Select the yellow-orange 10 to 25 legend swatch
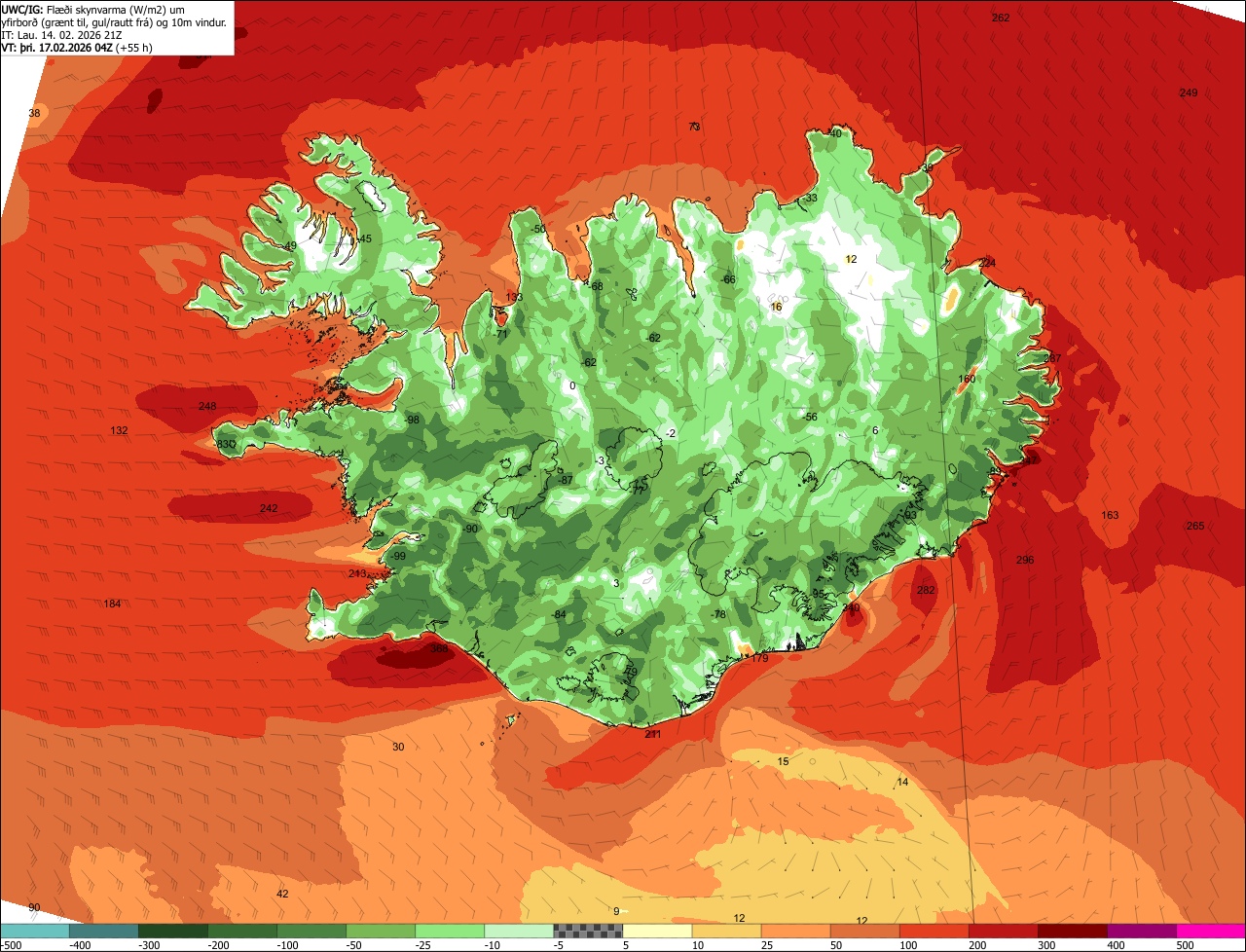 tap(726, 931)
